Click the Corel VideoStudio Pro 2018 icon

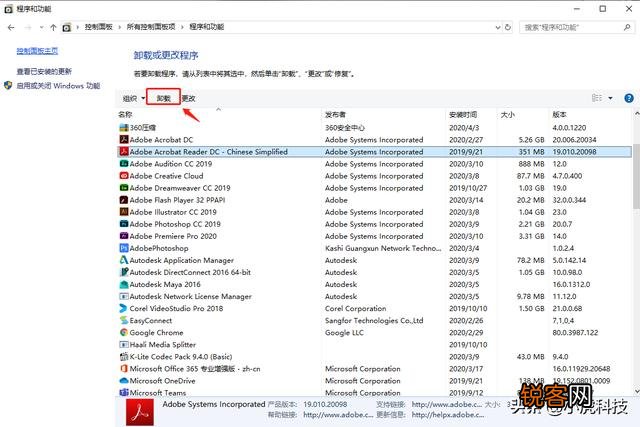pos(124,308)
